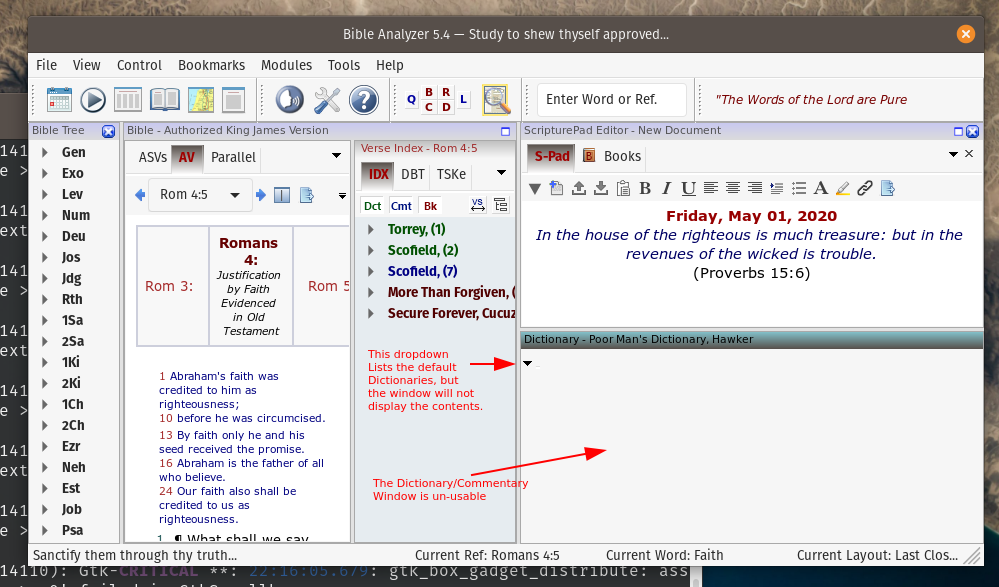
Task: Open Bible toolbar overflow arrow
Action: pos(342,196)
